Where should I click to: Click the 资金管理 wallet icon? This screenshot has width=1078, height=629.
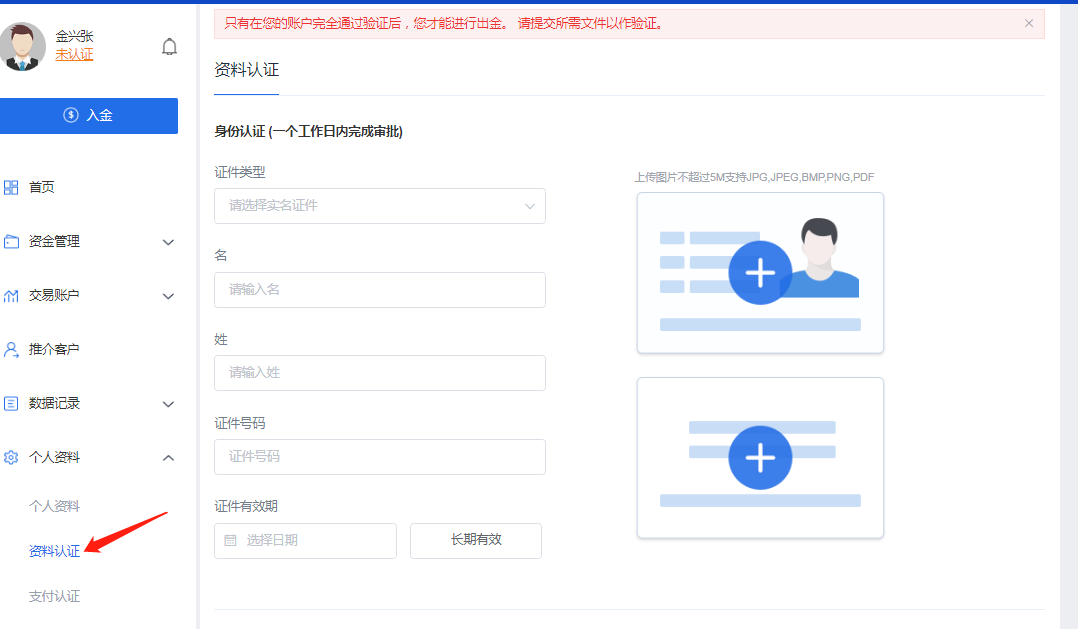(x=11, y=241)
